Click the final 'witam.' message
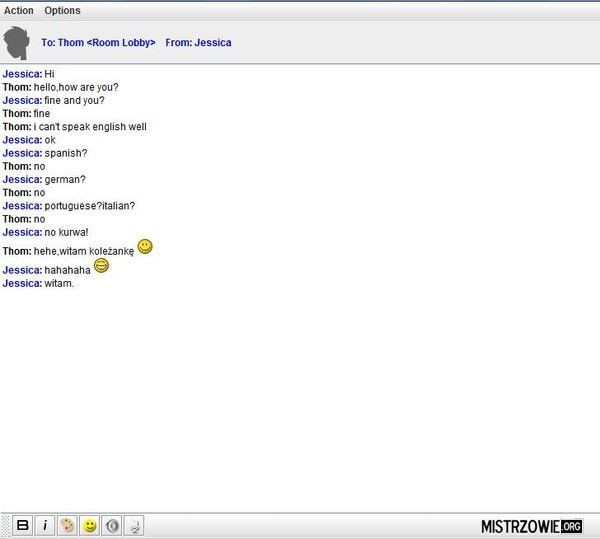600x539 pixels. point(59,284)
